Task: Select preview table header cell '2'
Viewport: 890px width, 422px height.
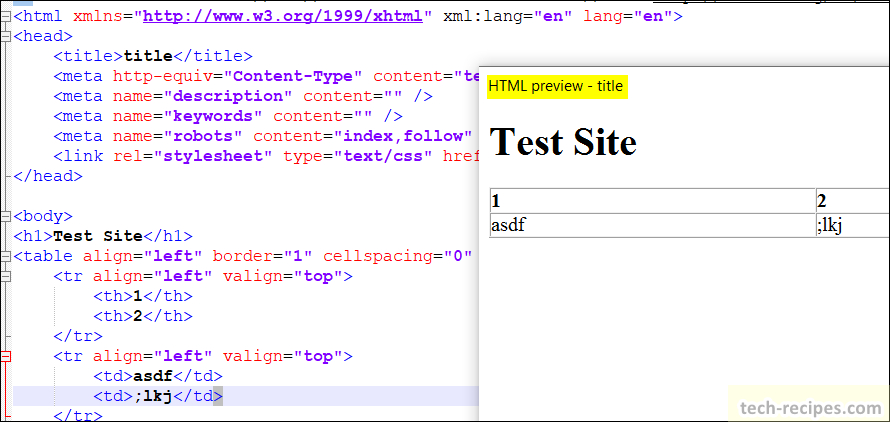Action: [x=853, y=200]
